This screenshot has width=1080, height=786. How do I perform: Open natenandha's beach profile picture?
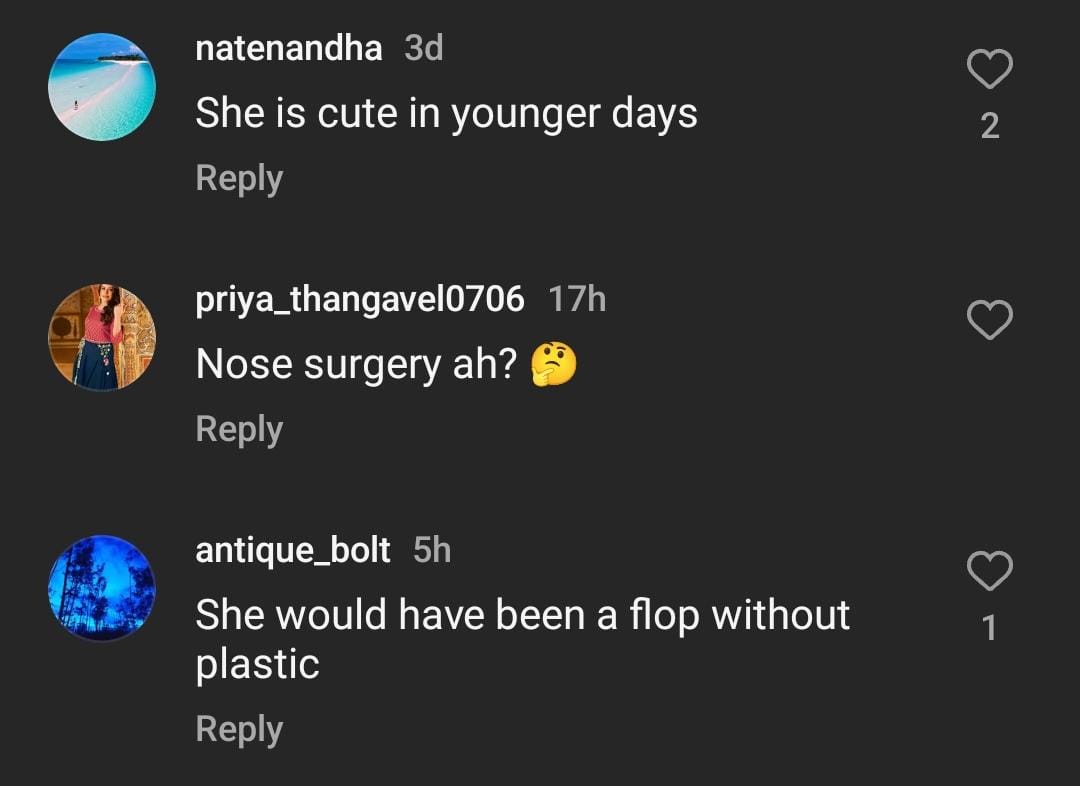102,87
